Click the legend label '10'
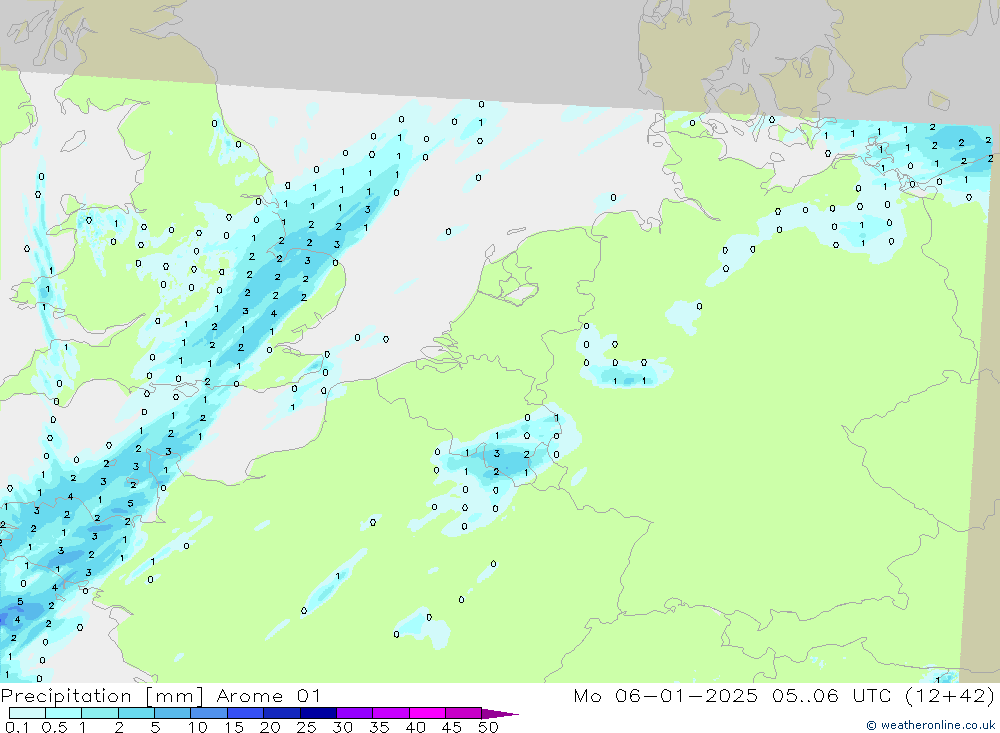1000x733 pixels. pyautogui.click(x=198, y=727)
